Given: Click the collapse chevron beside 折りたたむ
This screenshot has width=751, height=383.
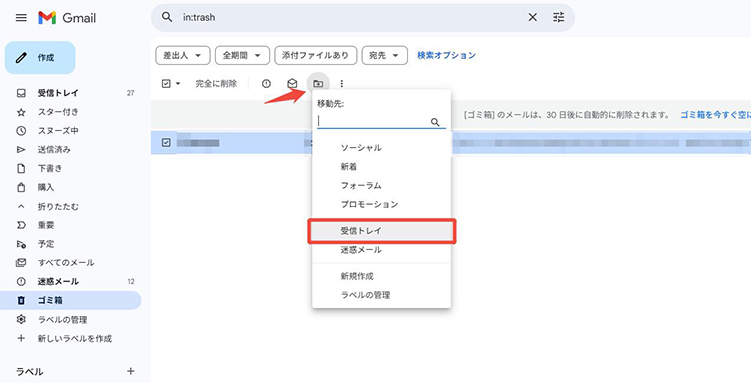Looking at the screenshot, I should (21, 207).
